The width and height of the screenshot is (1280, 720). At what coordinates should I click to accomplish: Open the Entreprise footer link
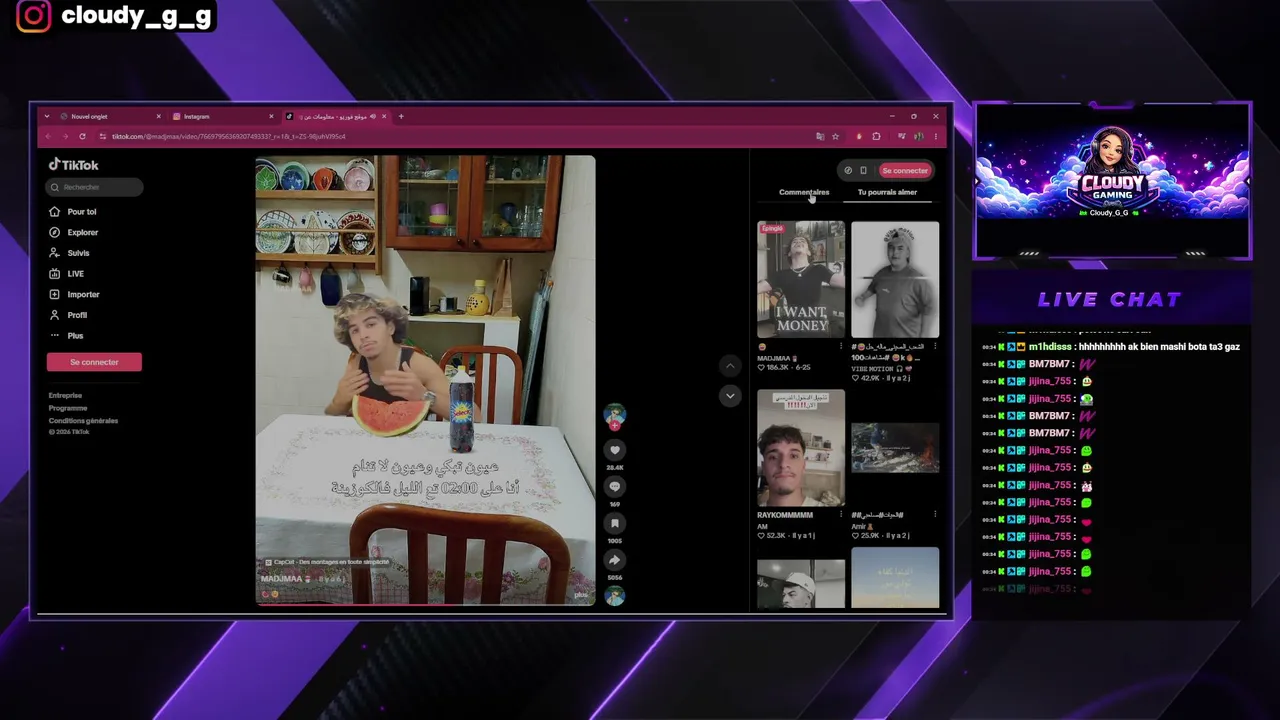pos(65,396)
